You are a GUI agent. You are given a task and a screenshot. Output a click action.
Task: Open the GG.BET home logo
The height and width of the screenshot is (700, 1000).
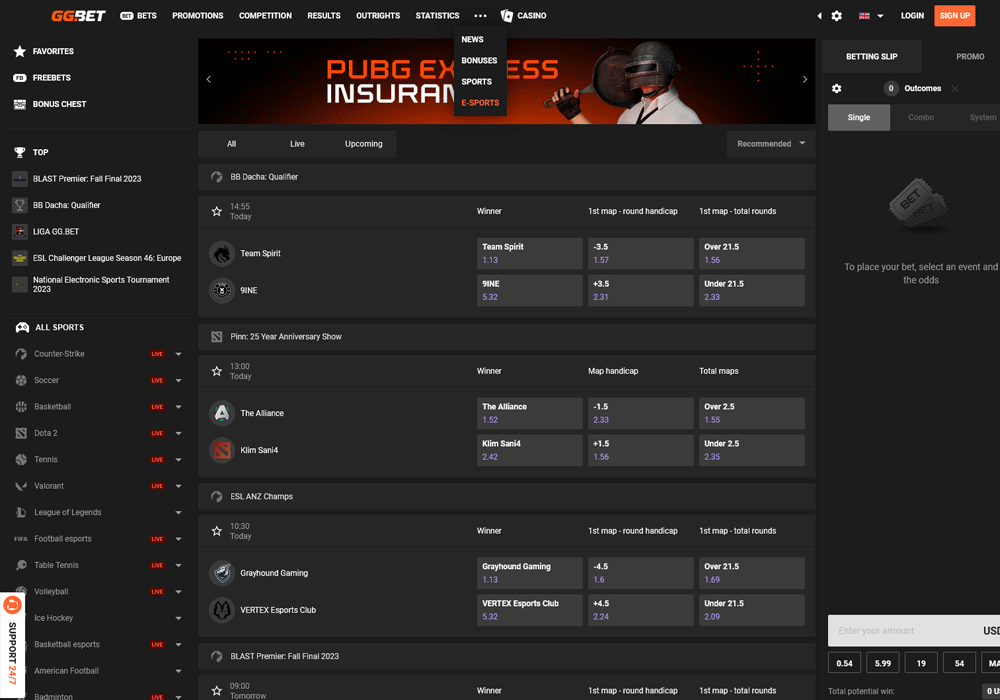pyautogui.click(x=78, y=15)
